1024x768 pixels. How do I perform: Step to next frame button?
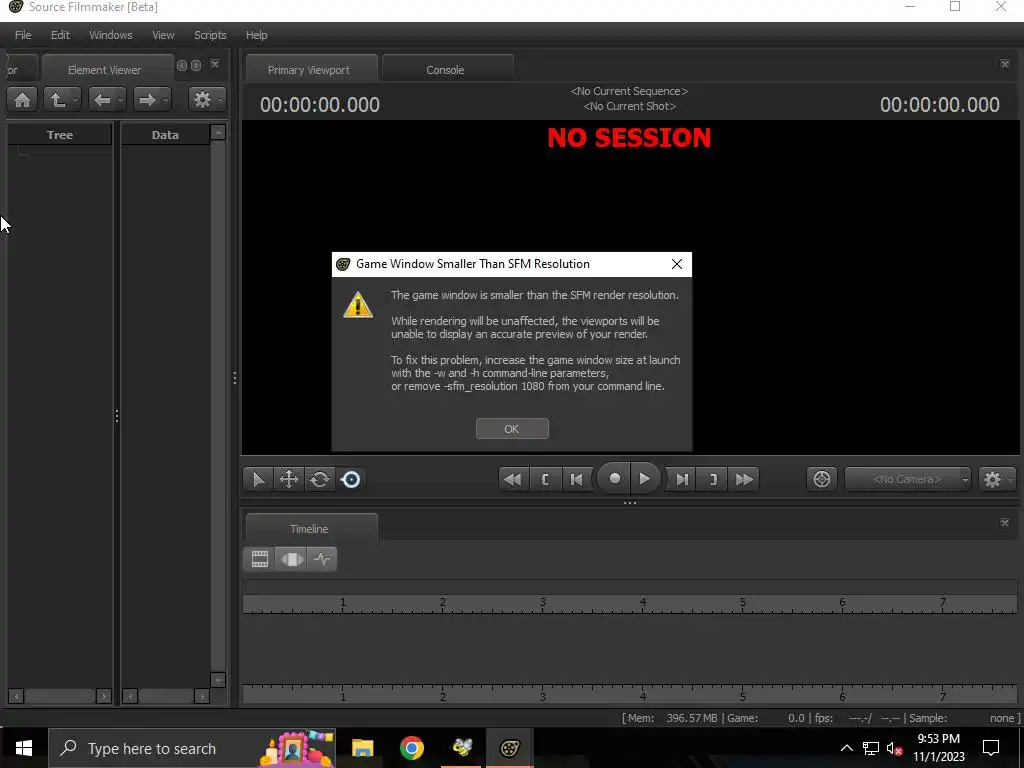682,480
